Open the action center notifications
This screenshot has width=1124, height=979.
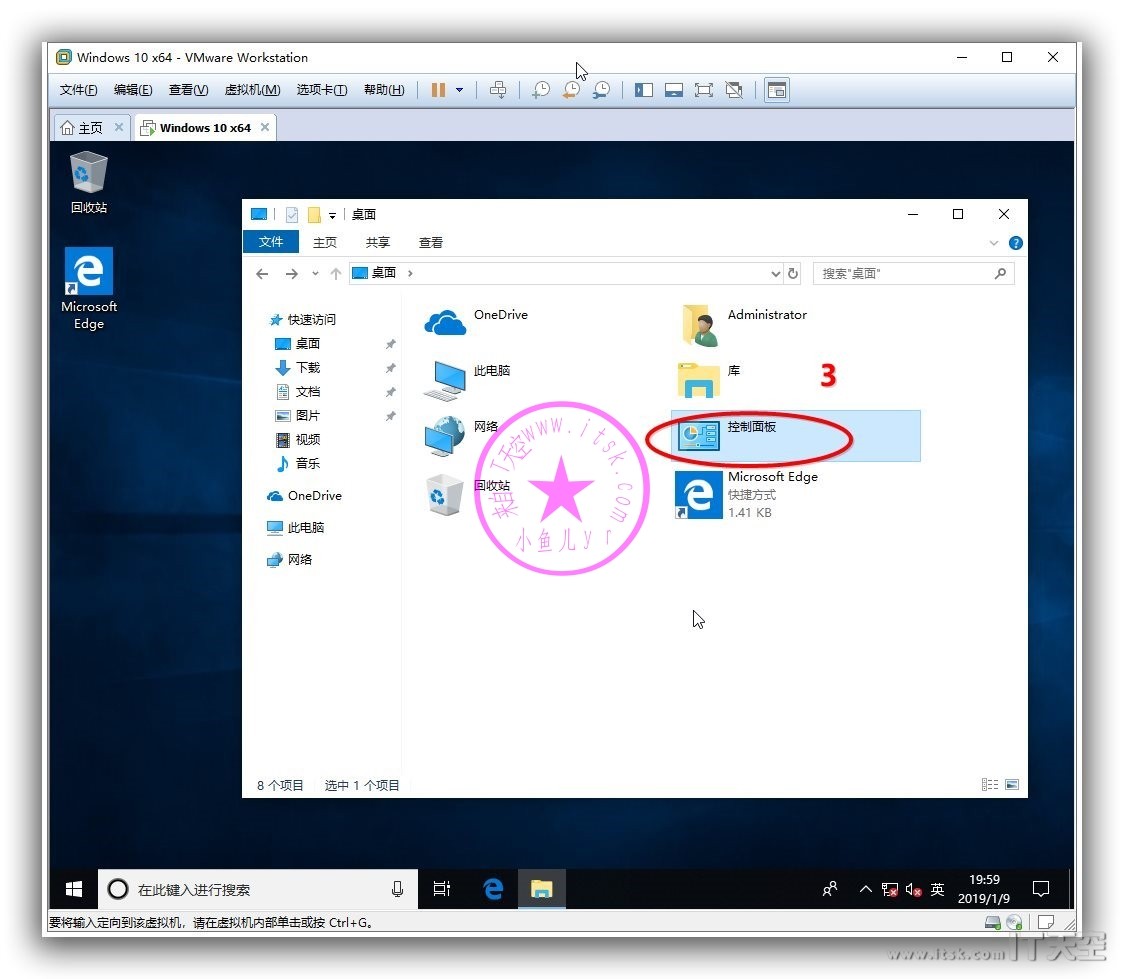(x=1041, y=889)
